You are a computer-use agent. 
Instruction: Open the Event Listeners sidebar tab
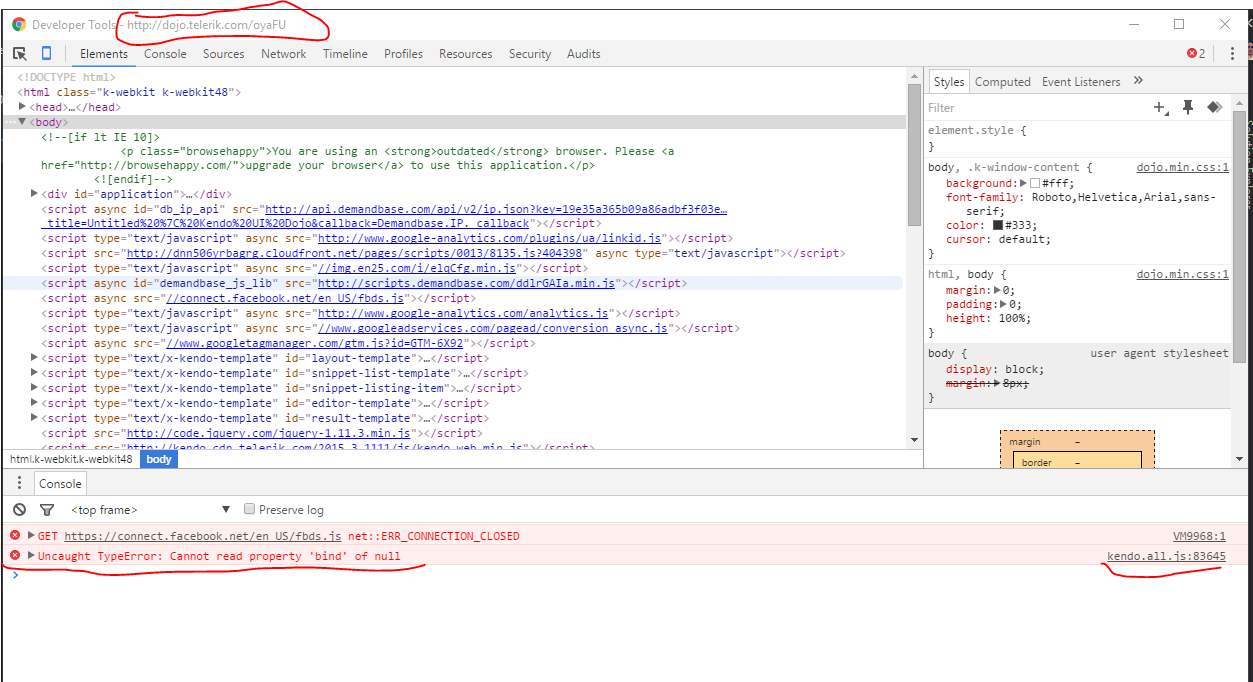(x=1081, y=82)
